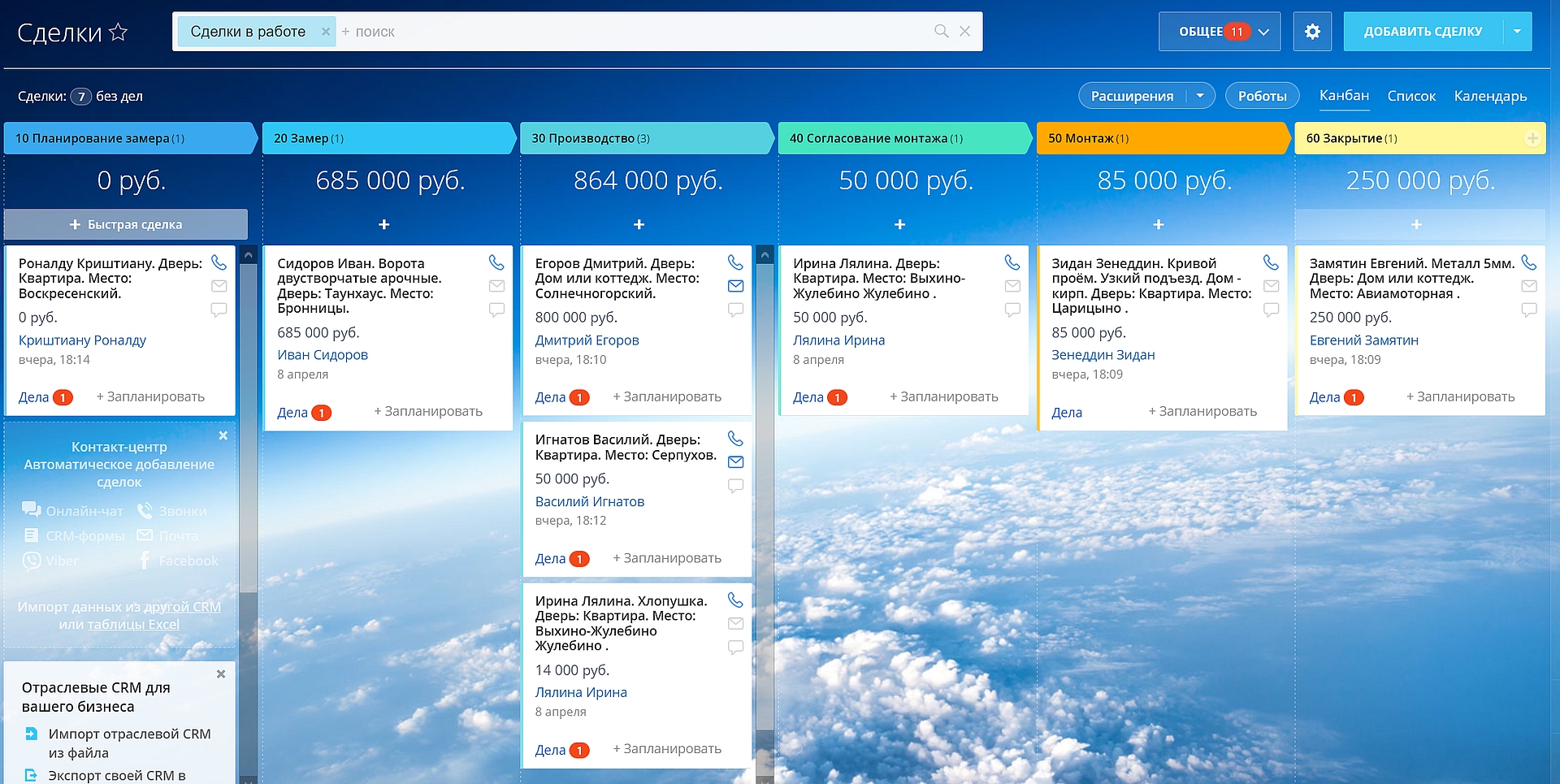The height and width of the screenshot is (784, 1560).
Task: Call from the 50 000 руб. Ирина Лялина card
Action: click(1012, 262)
